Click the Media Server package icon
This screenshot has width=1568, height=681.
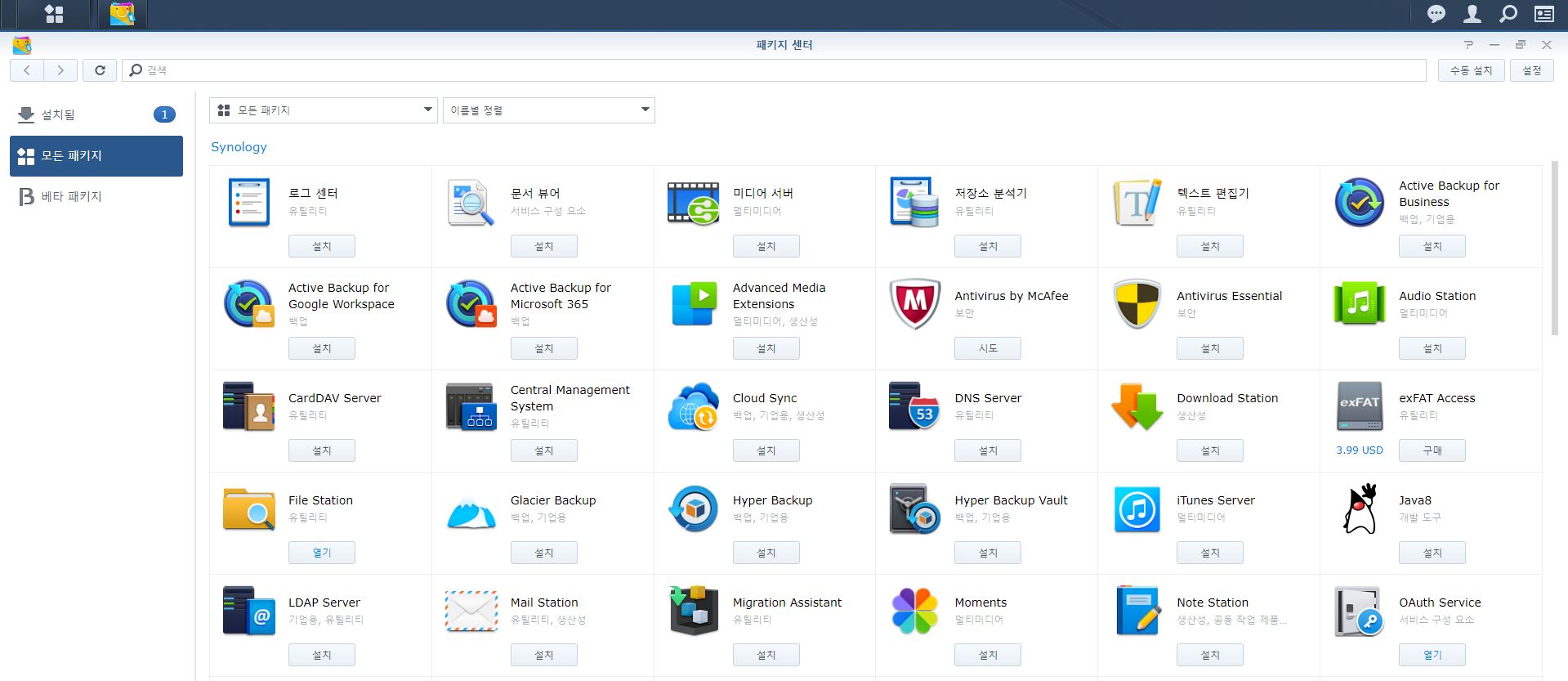(693, 203)
